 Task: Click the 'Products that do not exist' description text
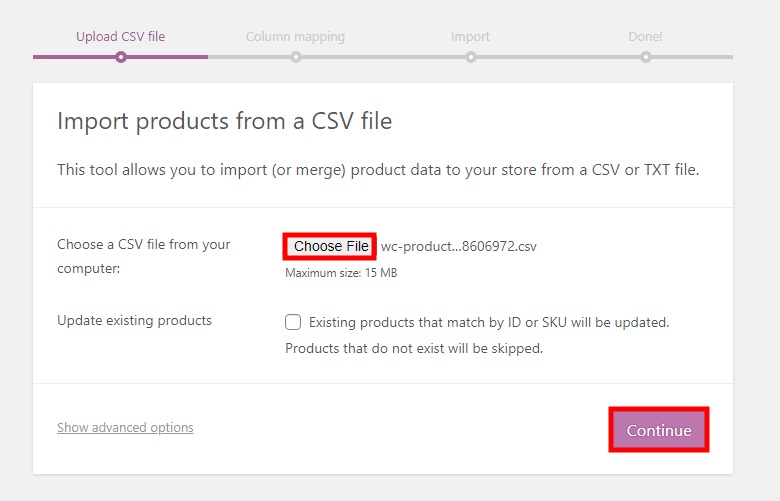click(x=414, y=348)
